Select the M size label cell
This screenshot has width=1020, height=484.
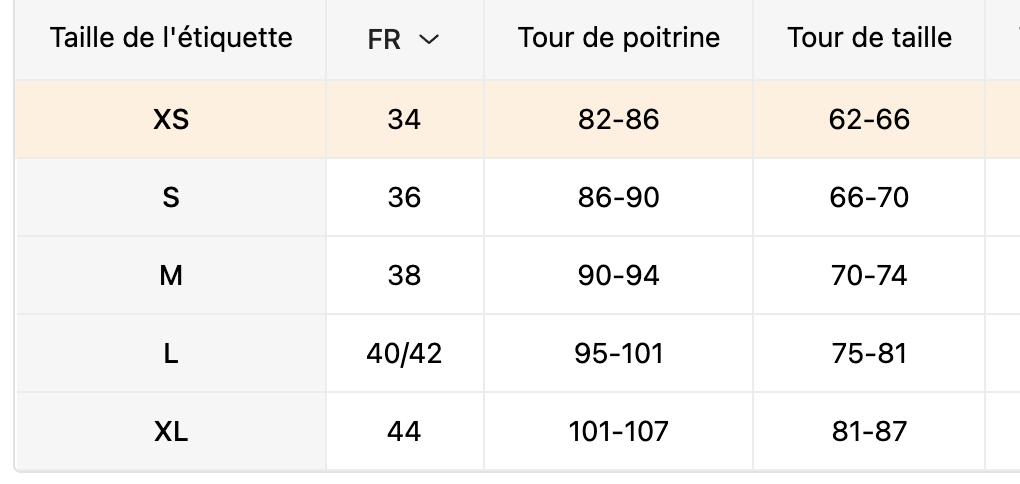tap(171, 275)
